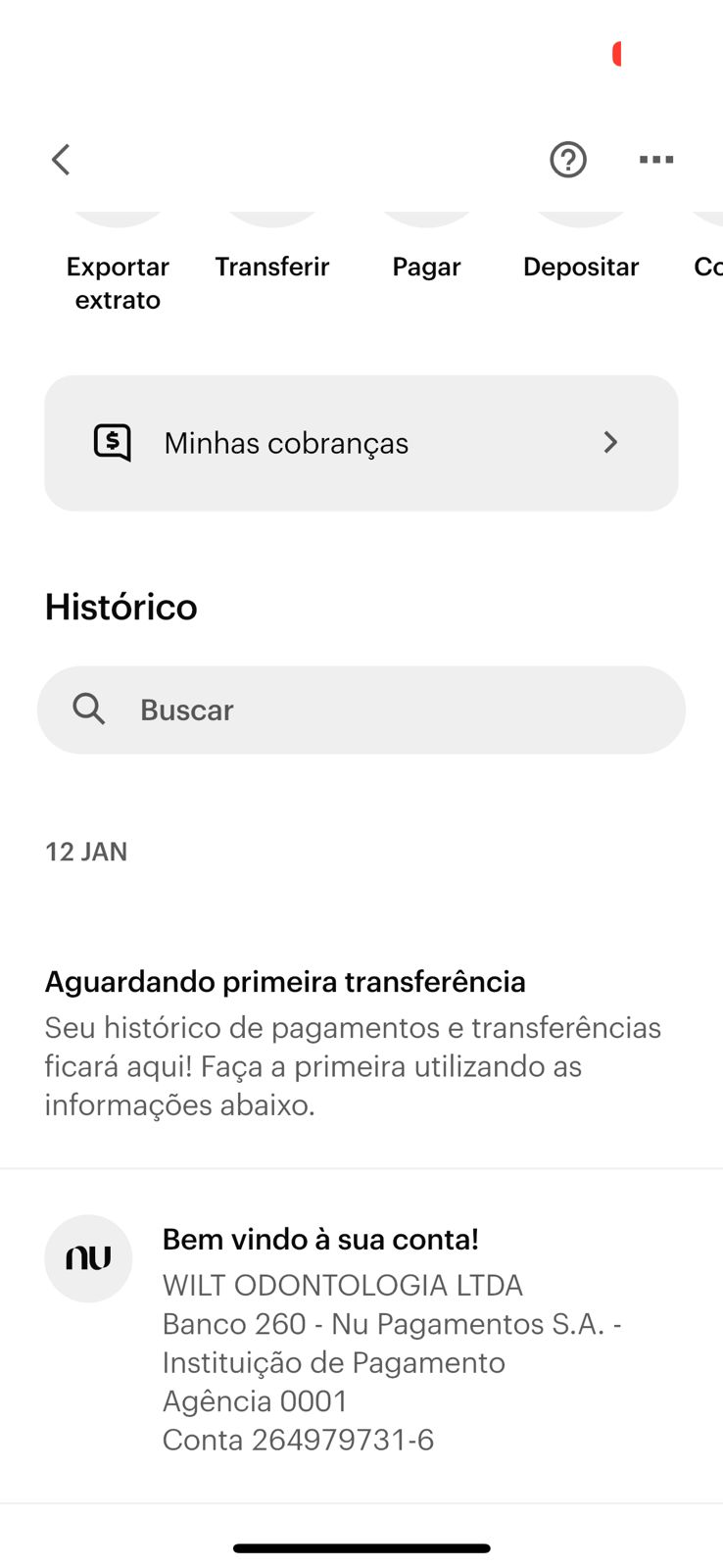
Task: Tap the Histórico section heading
Action: click(x=121, y=607)
